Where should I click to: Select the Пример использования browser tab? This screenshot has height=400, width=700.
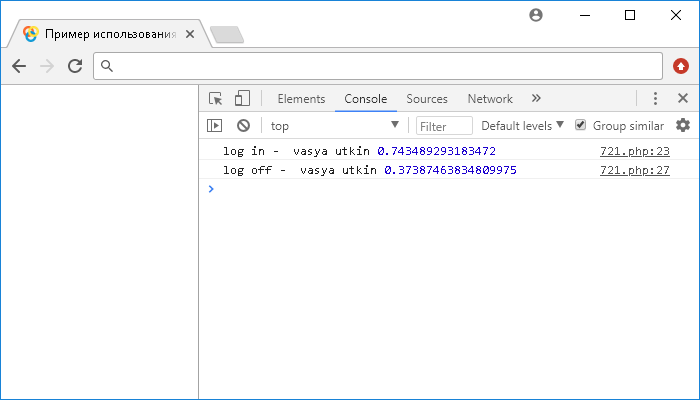[109, 34]
